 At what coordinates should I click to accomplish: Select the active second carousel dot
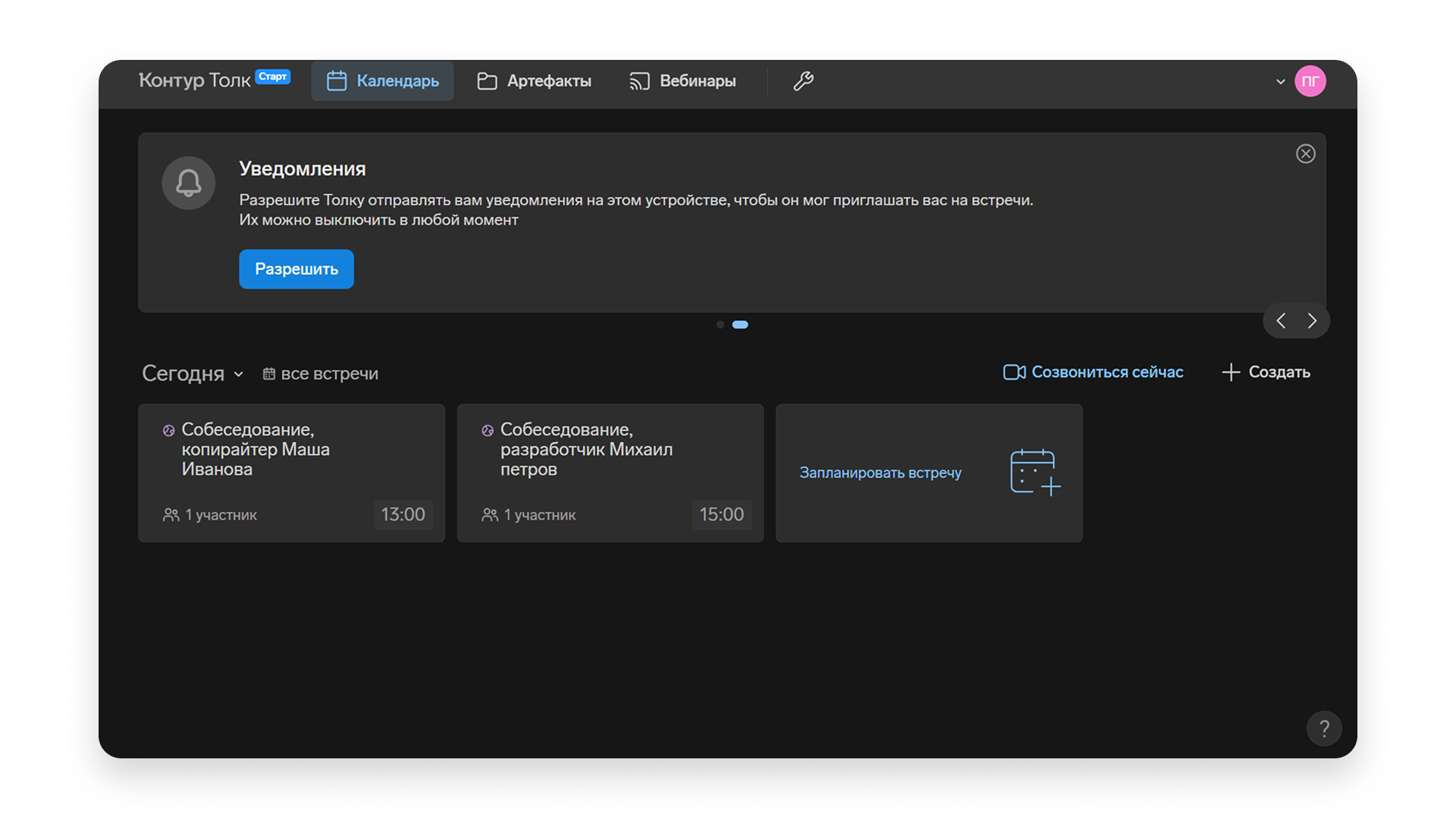click(740, 325)
